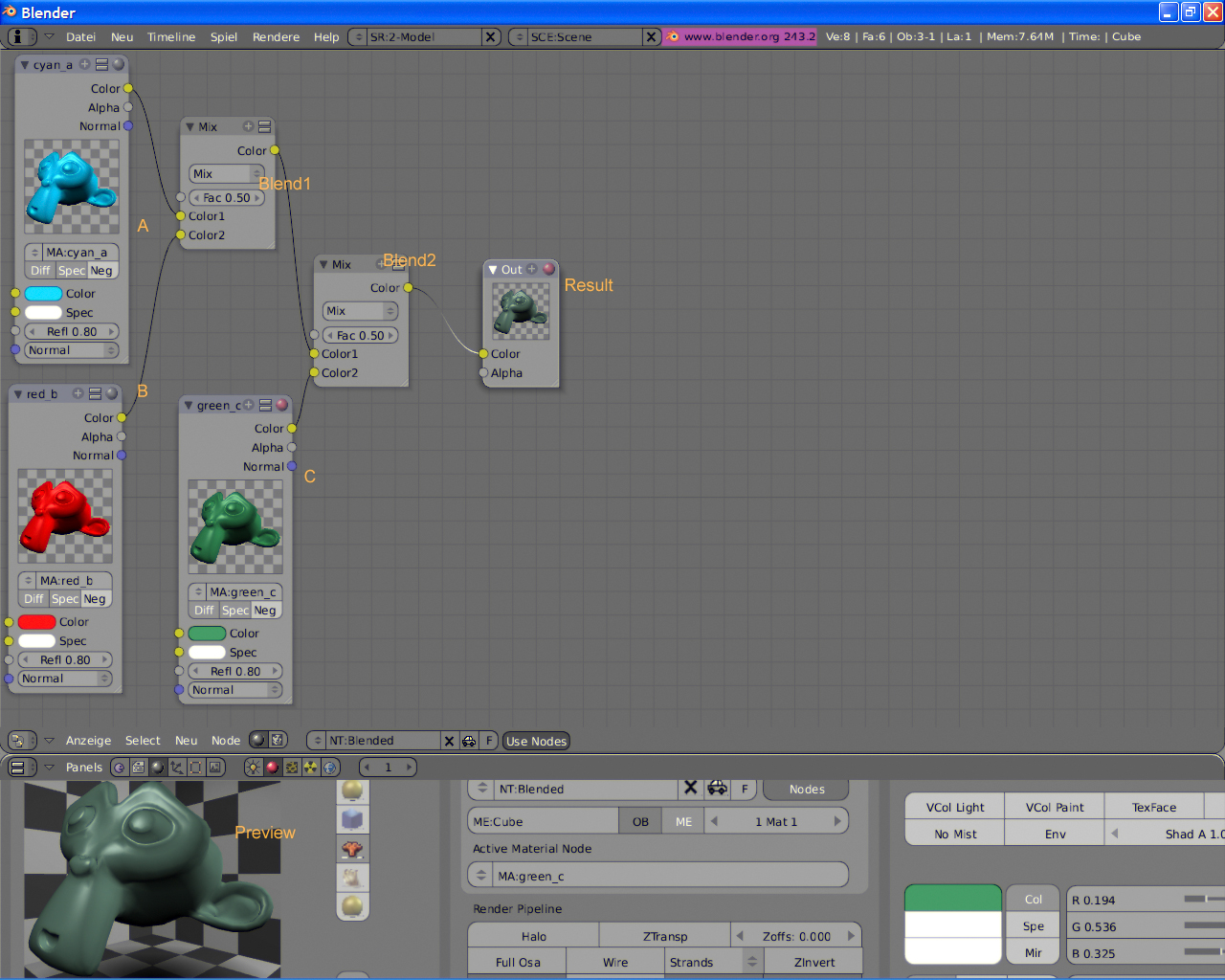This screenshot has height=980, width=1225.
Task: Click the Full Osa button
Action: pos(518,962)
